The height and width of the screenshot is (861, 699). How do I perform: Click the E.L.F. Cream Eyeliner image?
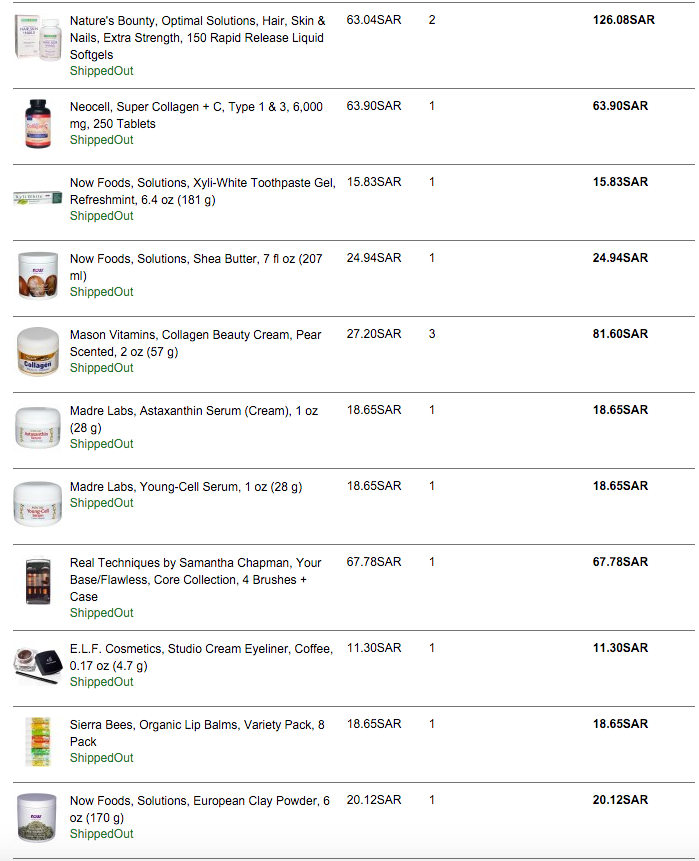click(38, 664)
